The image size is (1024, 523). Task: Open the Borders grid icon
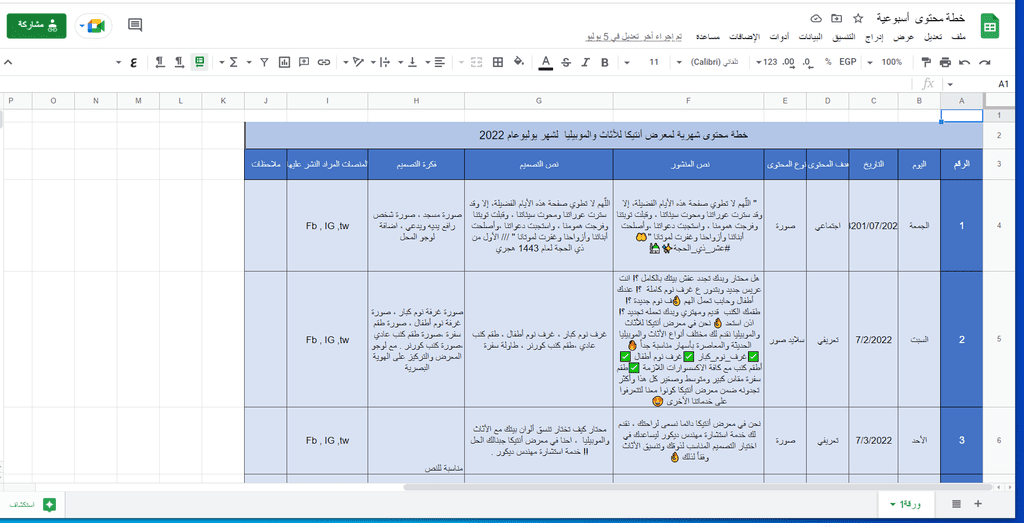tap(498, 63)
